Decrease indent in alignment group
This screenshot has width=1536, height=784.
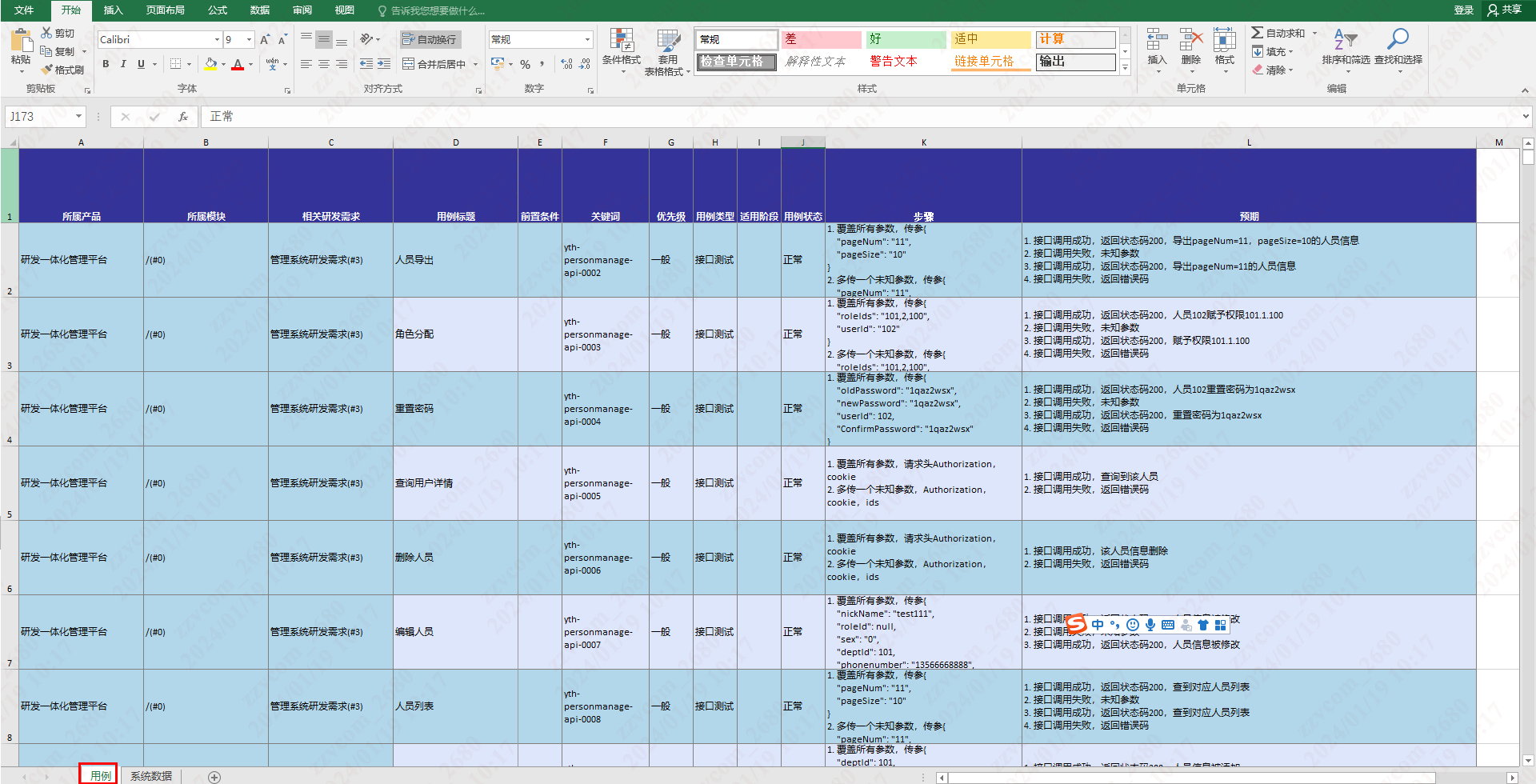tap(366, 64)
